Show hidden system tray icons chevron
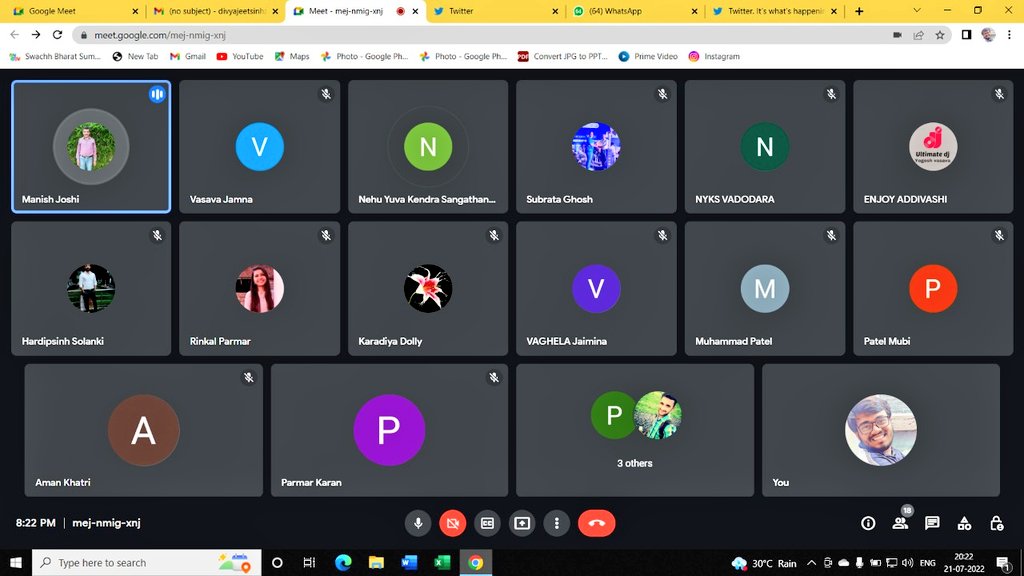This screenshot has width=1024, height=576. (811, 563)
